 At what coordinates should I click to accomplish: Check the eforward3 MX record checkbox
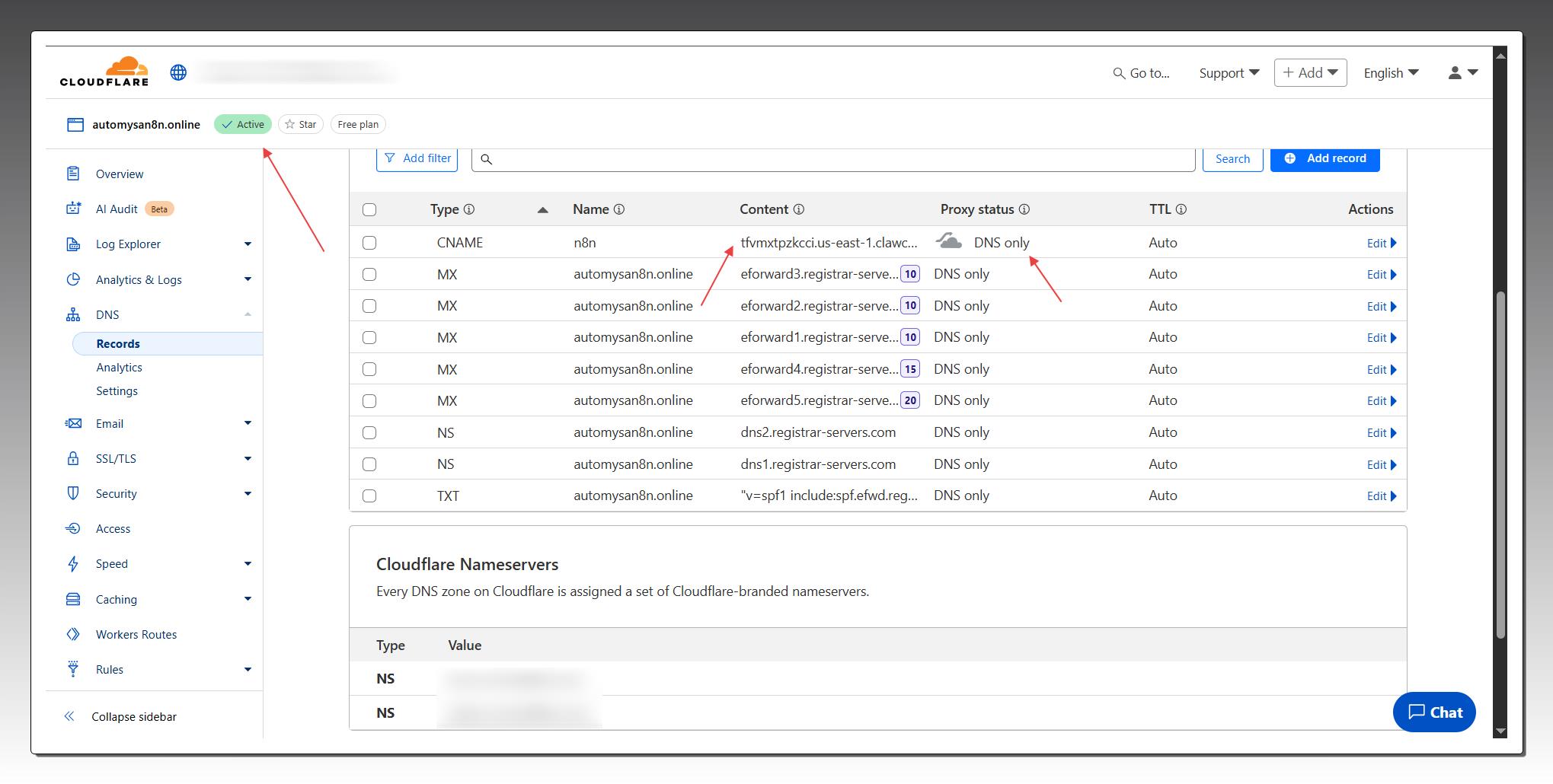[369, 274]
